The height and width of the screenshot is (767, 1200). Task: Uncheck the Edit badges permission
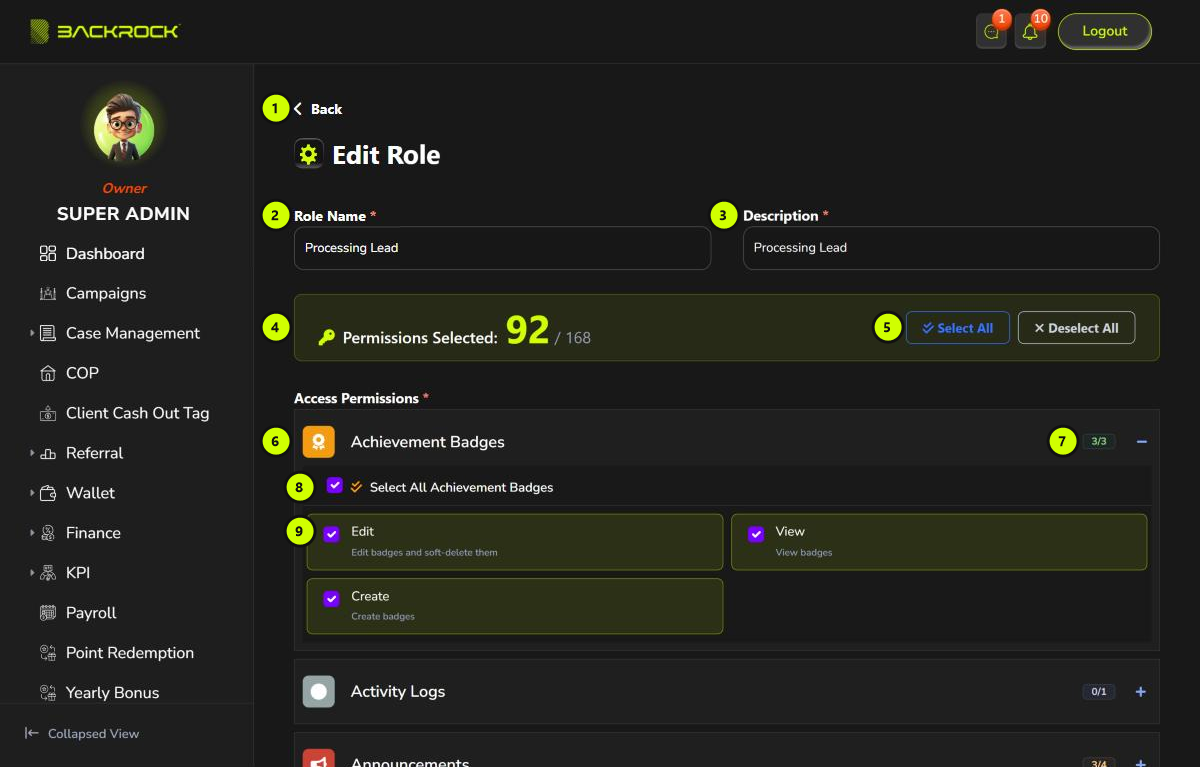[x=331, y=534]
